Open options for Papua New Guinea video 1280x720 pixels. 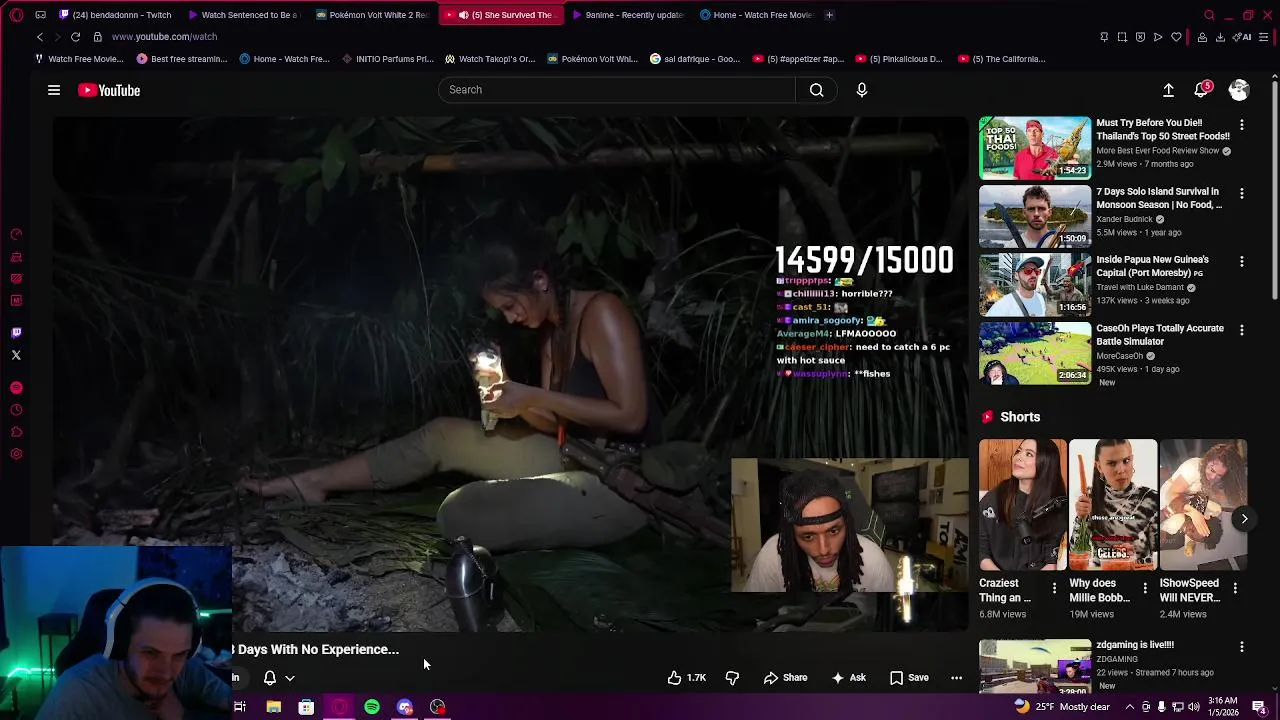[x=1242, y=261]
